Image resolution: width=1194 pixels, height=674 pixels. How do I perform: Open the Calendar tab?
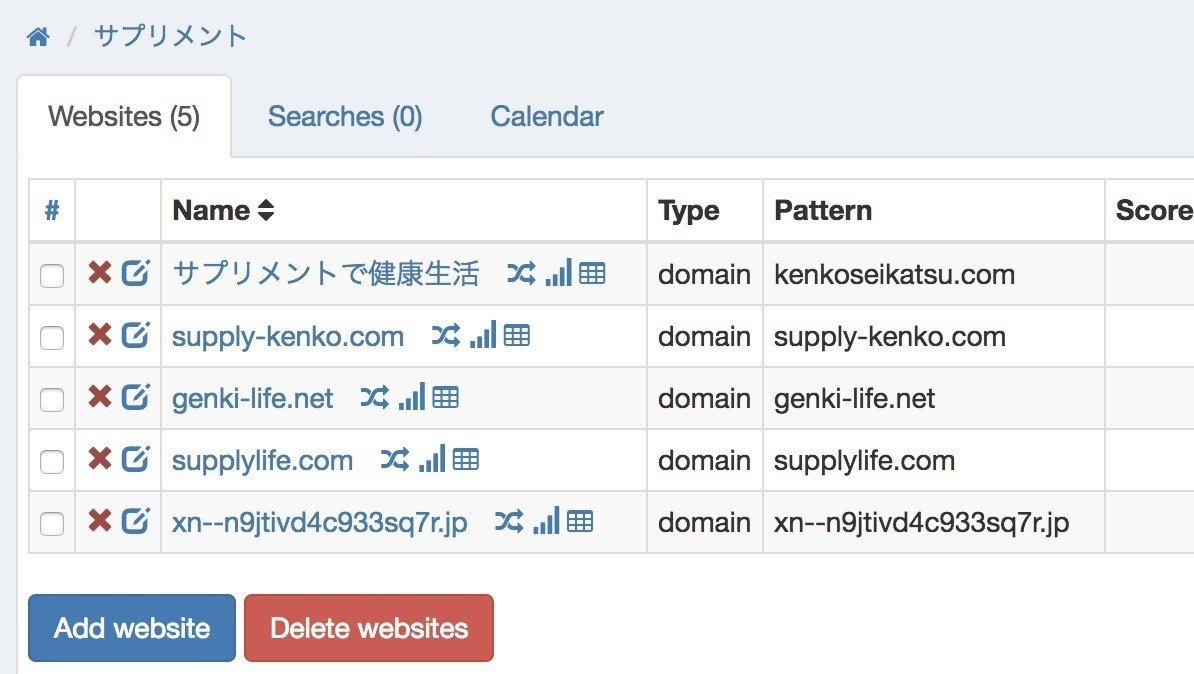pyautogui.click(x=547, y=117)
